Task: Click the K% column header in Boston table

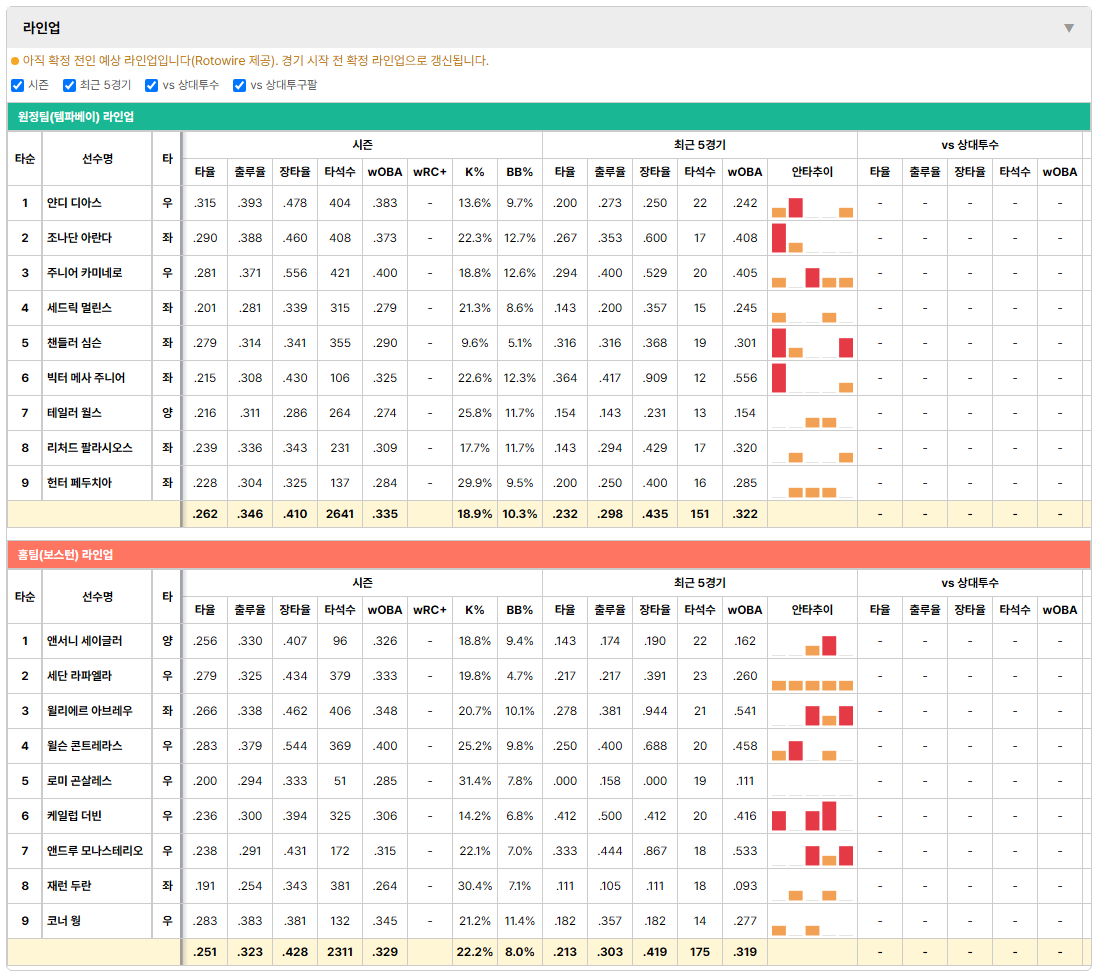Action: coord(475,610)
